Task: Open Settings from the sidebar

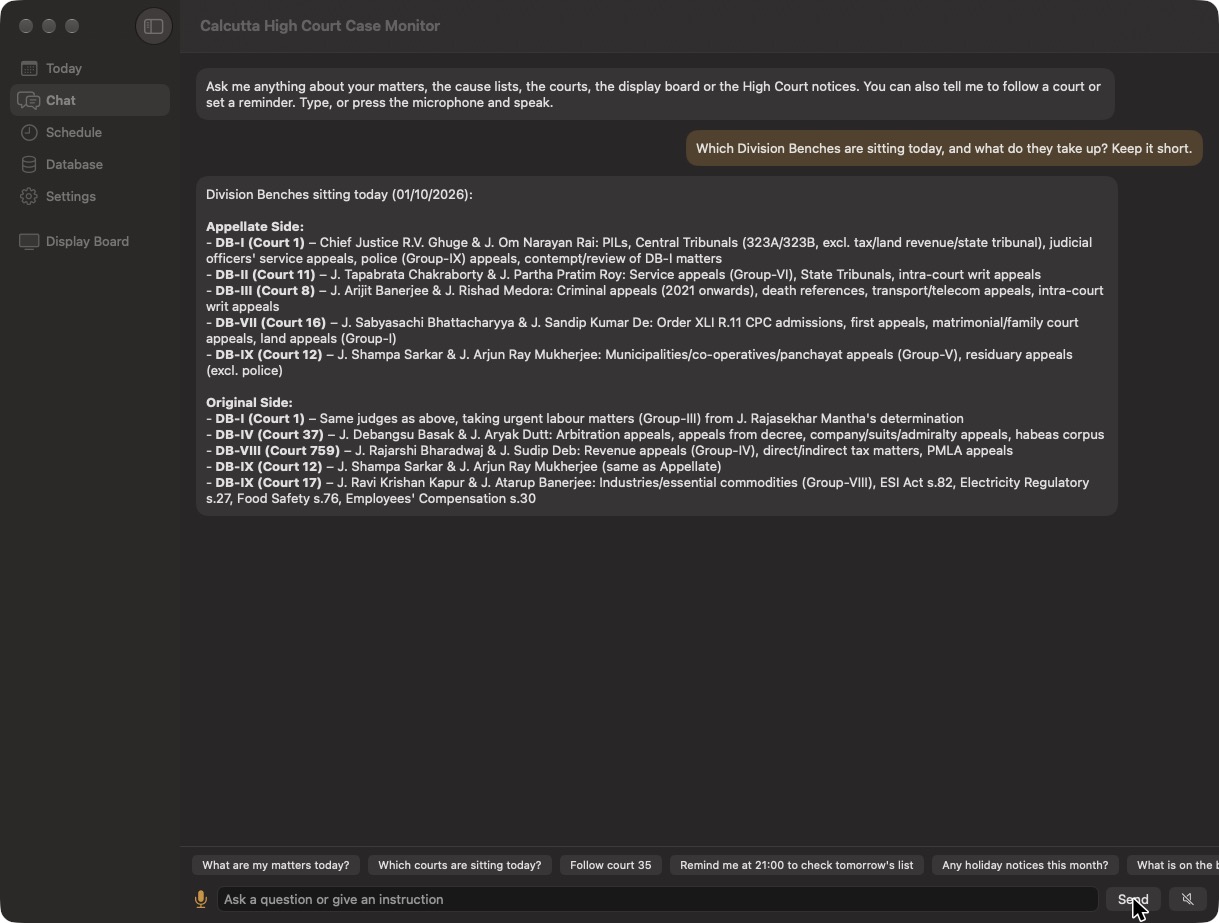Action: click(90, 196)
